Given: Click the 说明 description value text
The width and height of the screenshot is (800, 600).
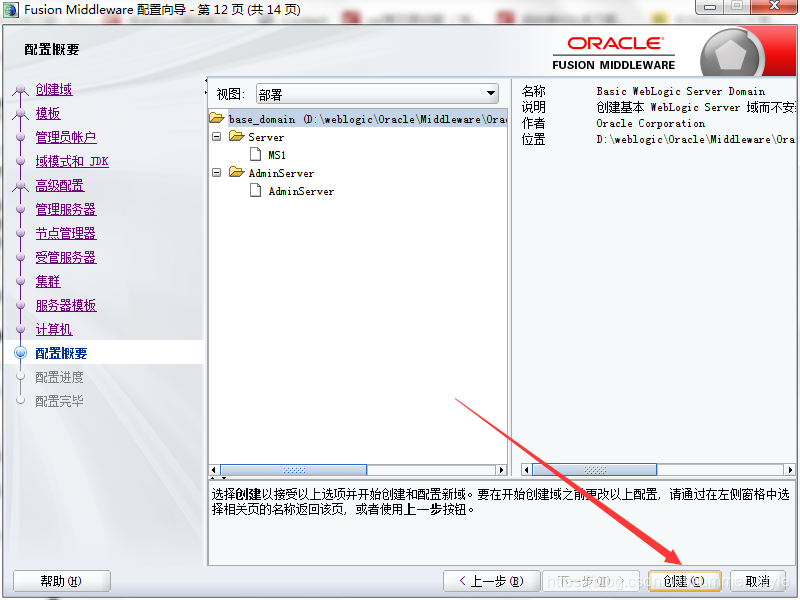Looking at the screenshot, I should [x=695, y=107].
